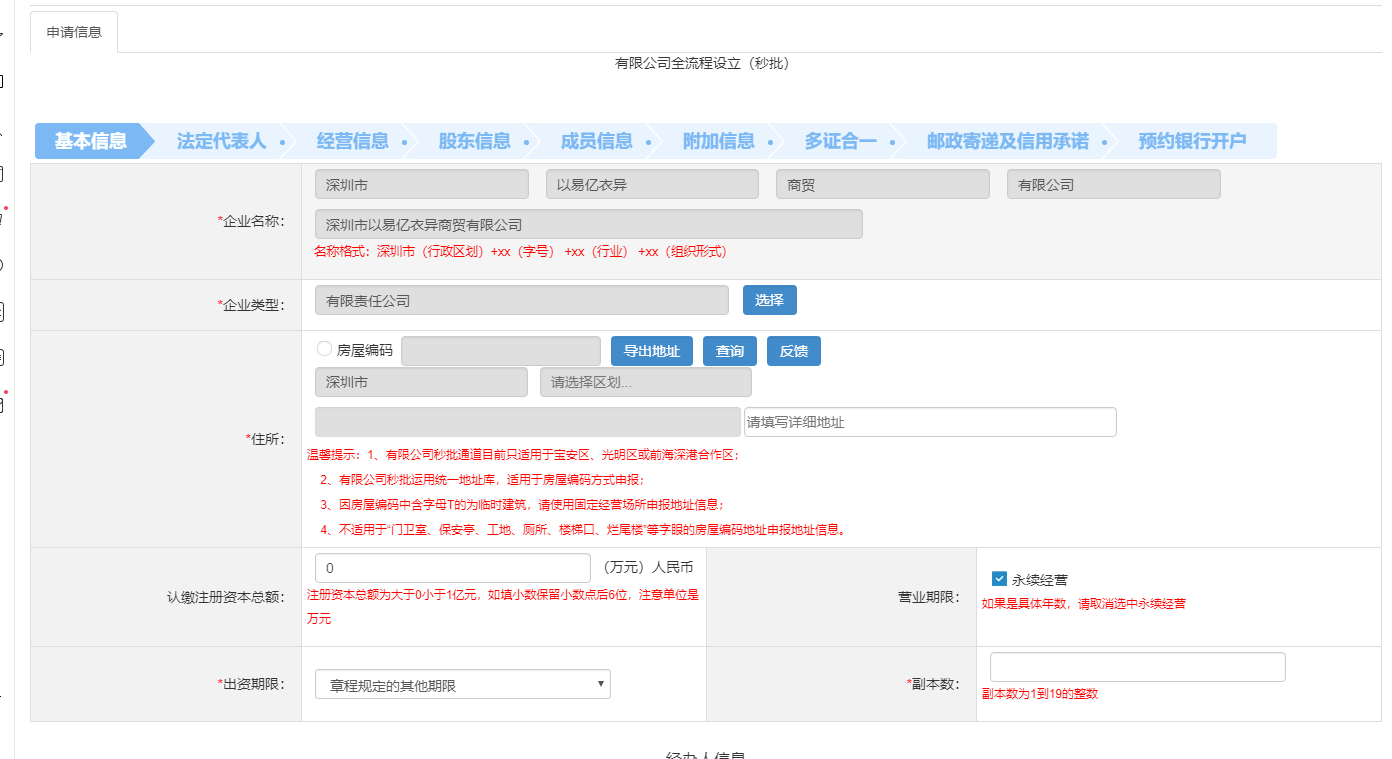
Task: Open the 请选择区划 district selector
Action: [645, 381]
